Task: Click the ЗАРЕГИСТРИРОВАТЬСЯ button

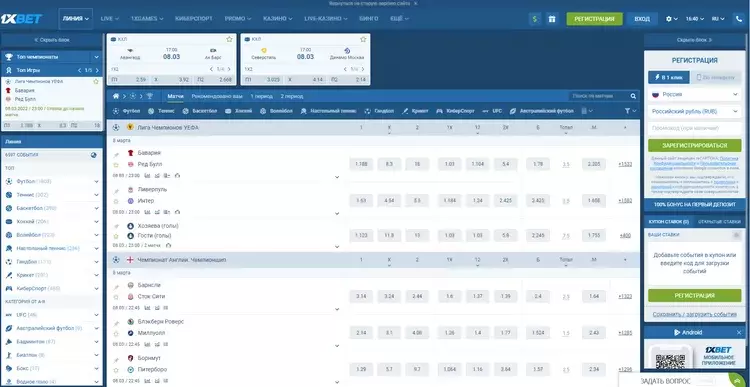Action: [x=695, y=145]
